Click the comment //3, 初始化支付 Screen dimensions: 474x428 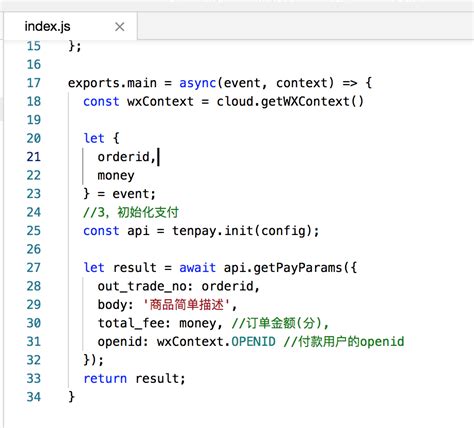tap(131, 212)
